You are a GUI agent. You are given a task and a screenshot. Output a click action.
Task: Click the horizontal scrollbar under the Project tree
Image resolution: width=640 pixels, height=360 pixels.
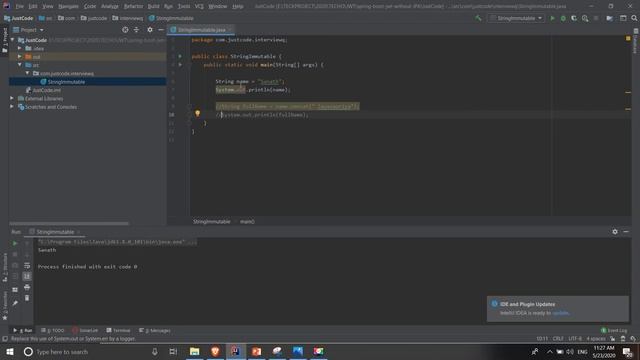pos(69,224)
